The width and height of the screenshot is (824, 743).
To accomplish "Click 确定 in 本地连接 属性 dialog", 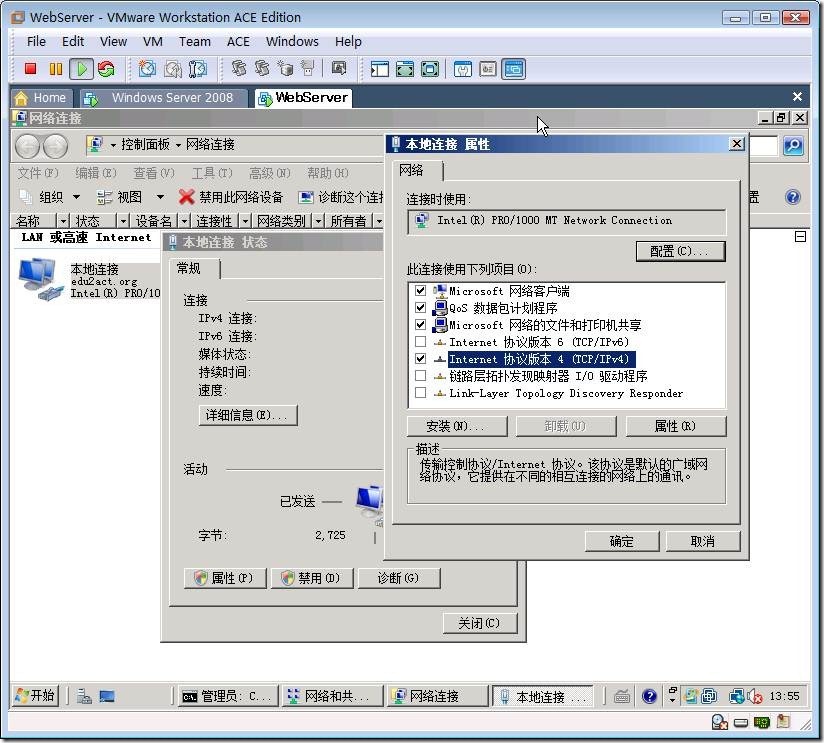I will (622, 541).
